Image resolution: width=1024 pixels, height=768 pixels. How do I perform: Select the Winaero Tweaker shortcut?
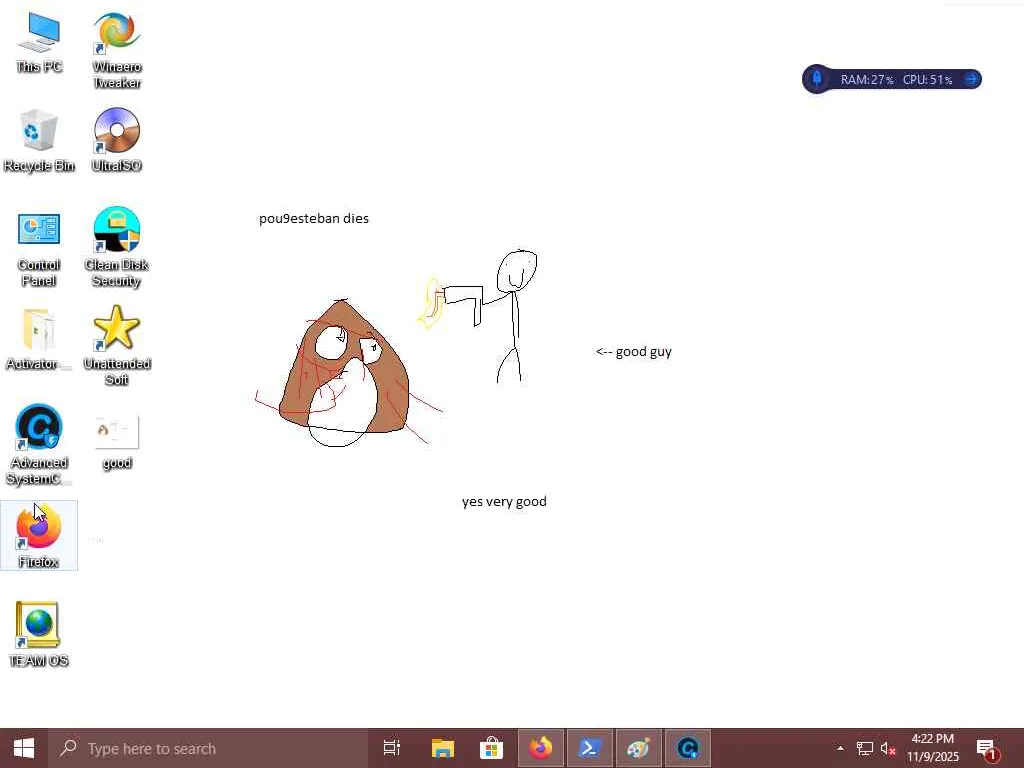coord(116,50)
